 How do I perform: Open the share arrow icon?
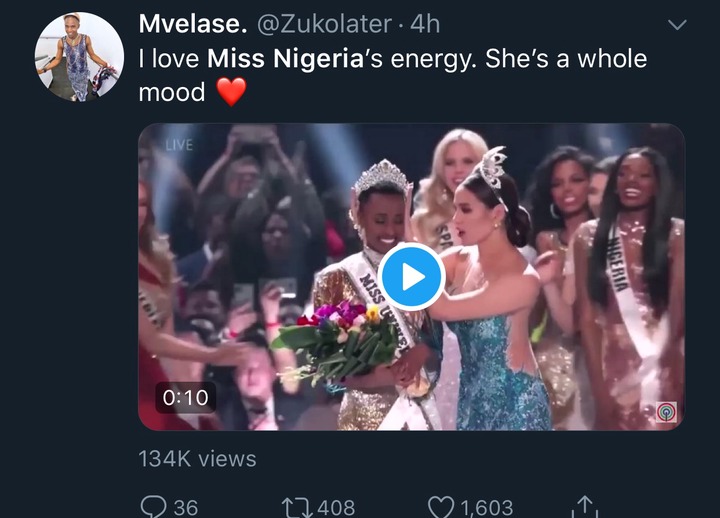coord(587,507)
